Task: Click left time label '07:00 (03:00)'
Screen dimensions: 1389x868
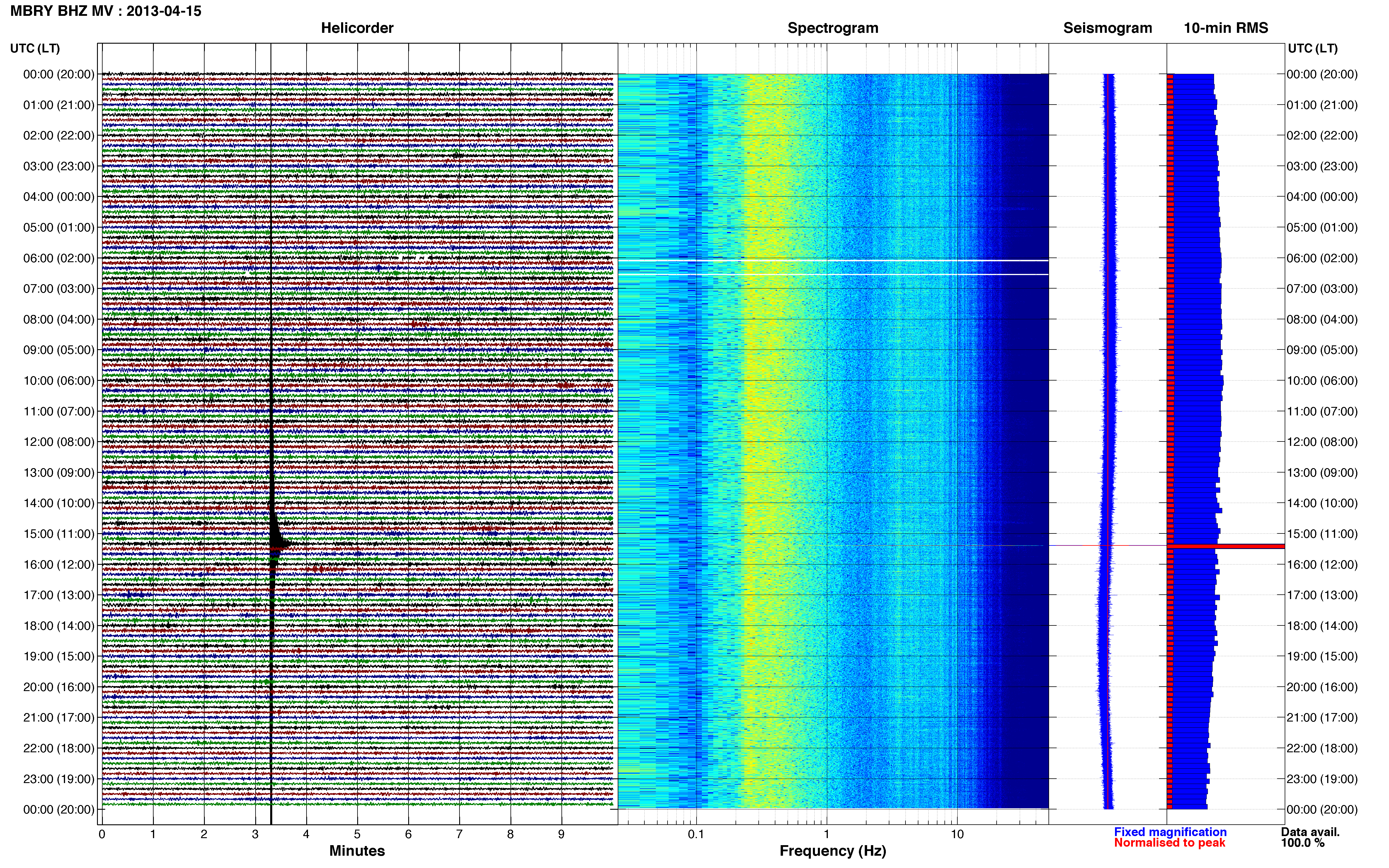Action: click(x=59, y=289)
